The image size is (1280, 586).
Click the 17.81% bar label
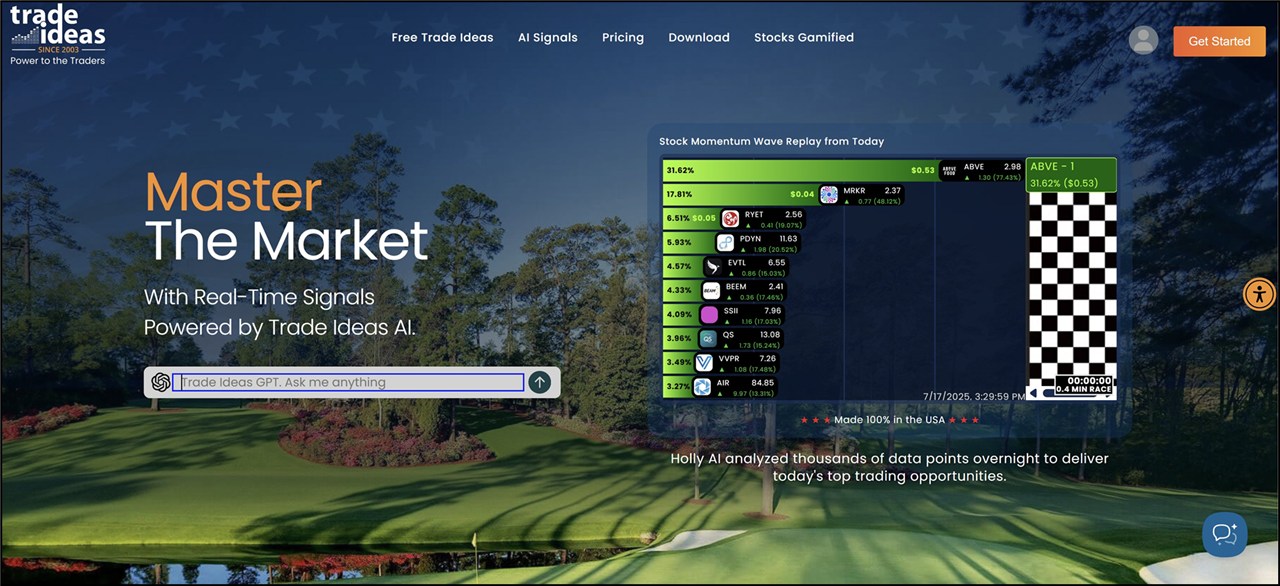[x=680, y=194]
